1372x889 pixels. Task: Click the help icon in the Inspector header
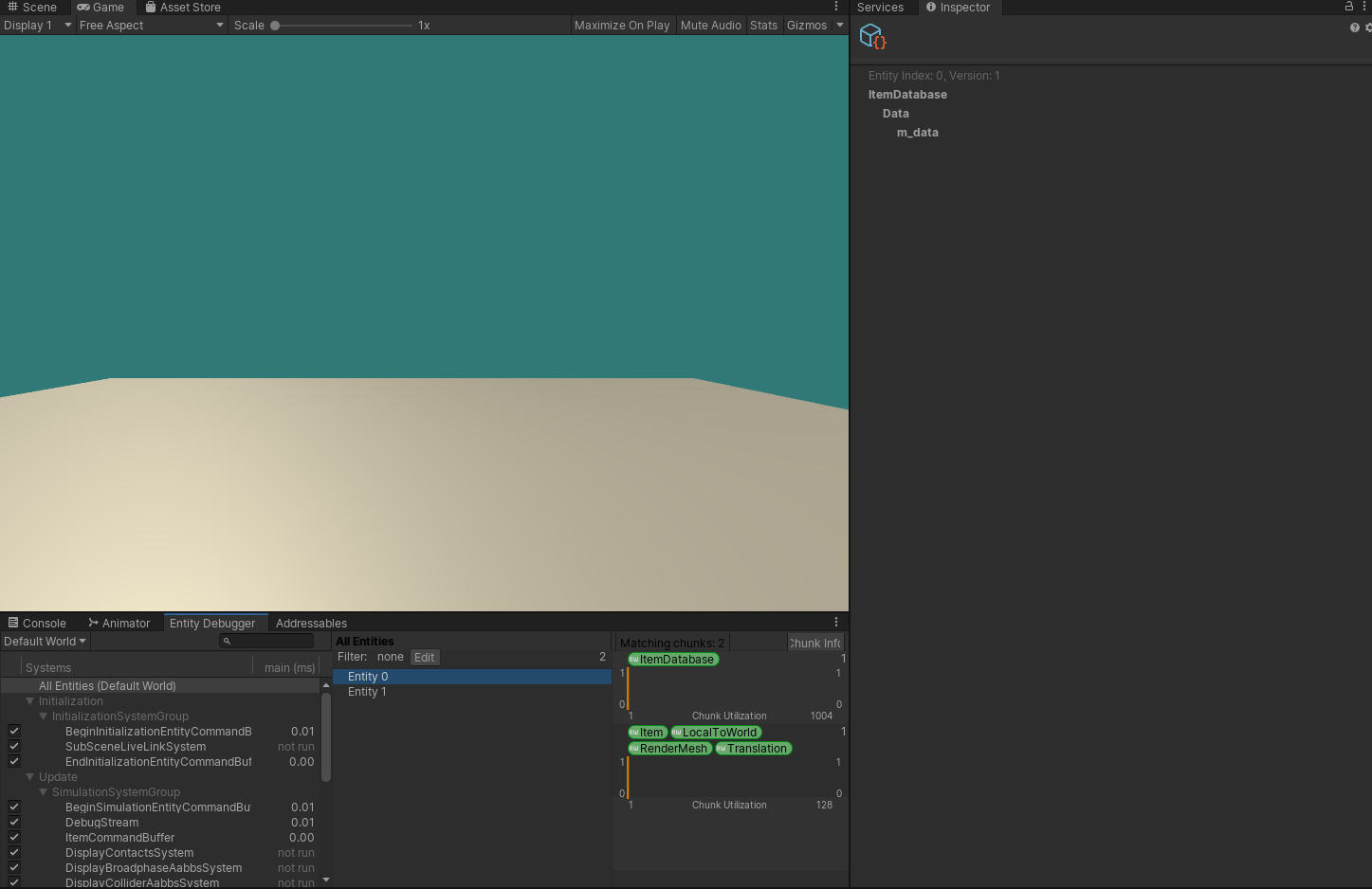1354,27
